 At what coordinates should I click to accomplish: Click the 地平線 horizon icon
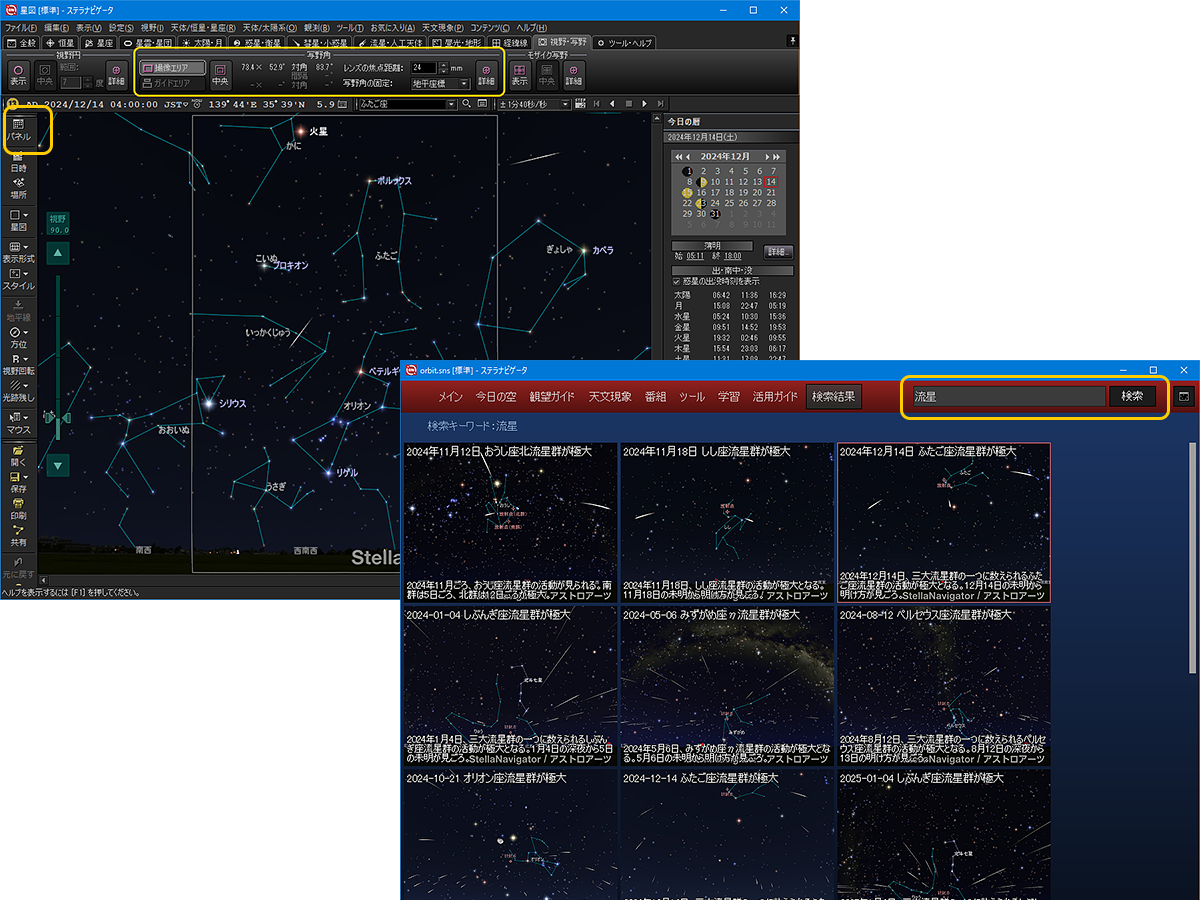18,309
